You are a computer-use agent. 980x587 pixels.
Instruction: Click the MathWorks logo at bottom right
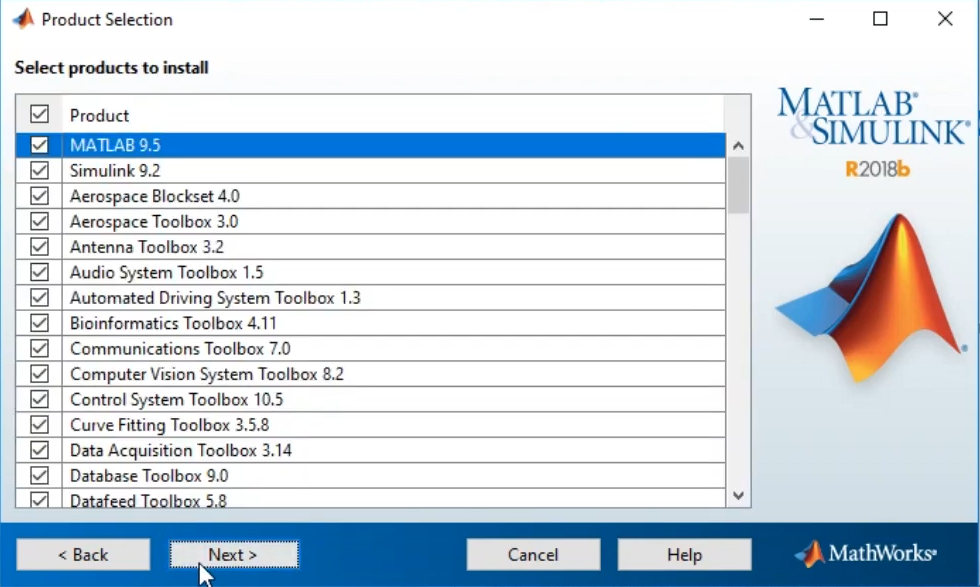click(x=866, y=553)
